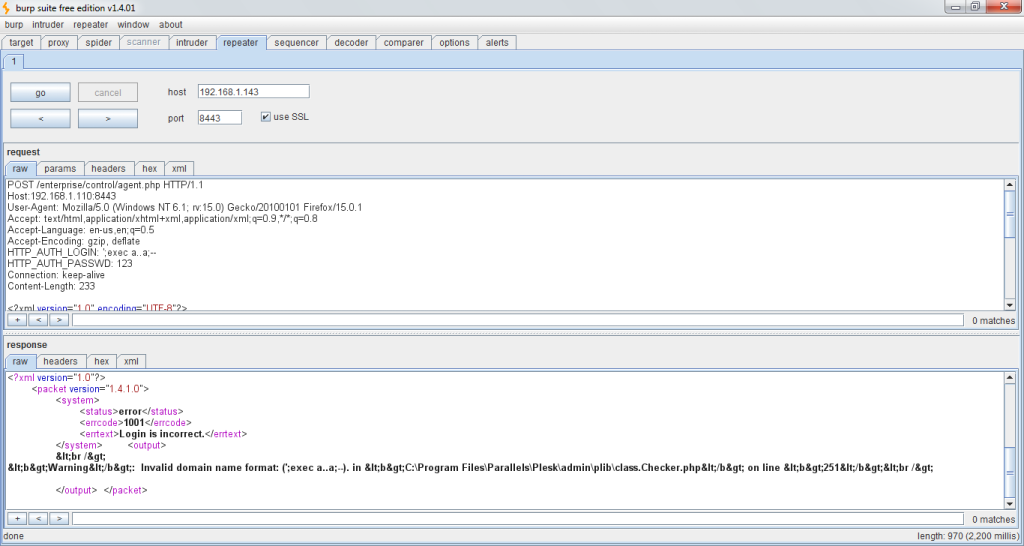Toggle the use SSL checkbox
This screenshot has width=1024, height=546.
[265, 117]
